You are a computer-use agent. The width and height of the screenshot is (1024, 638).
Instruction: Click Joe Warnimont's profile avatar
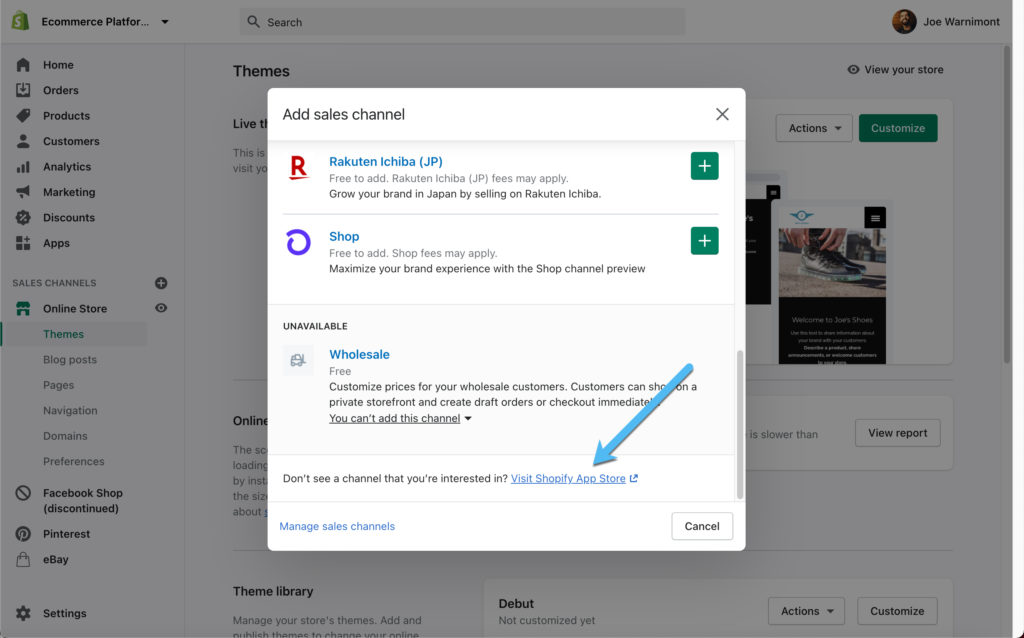tap(904, 22)
